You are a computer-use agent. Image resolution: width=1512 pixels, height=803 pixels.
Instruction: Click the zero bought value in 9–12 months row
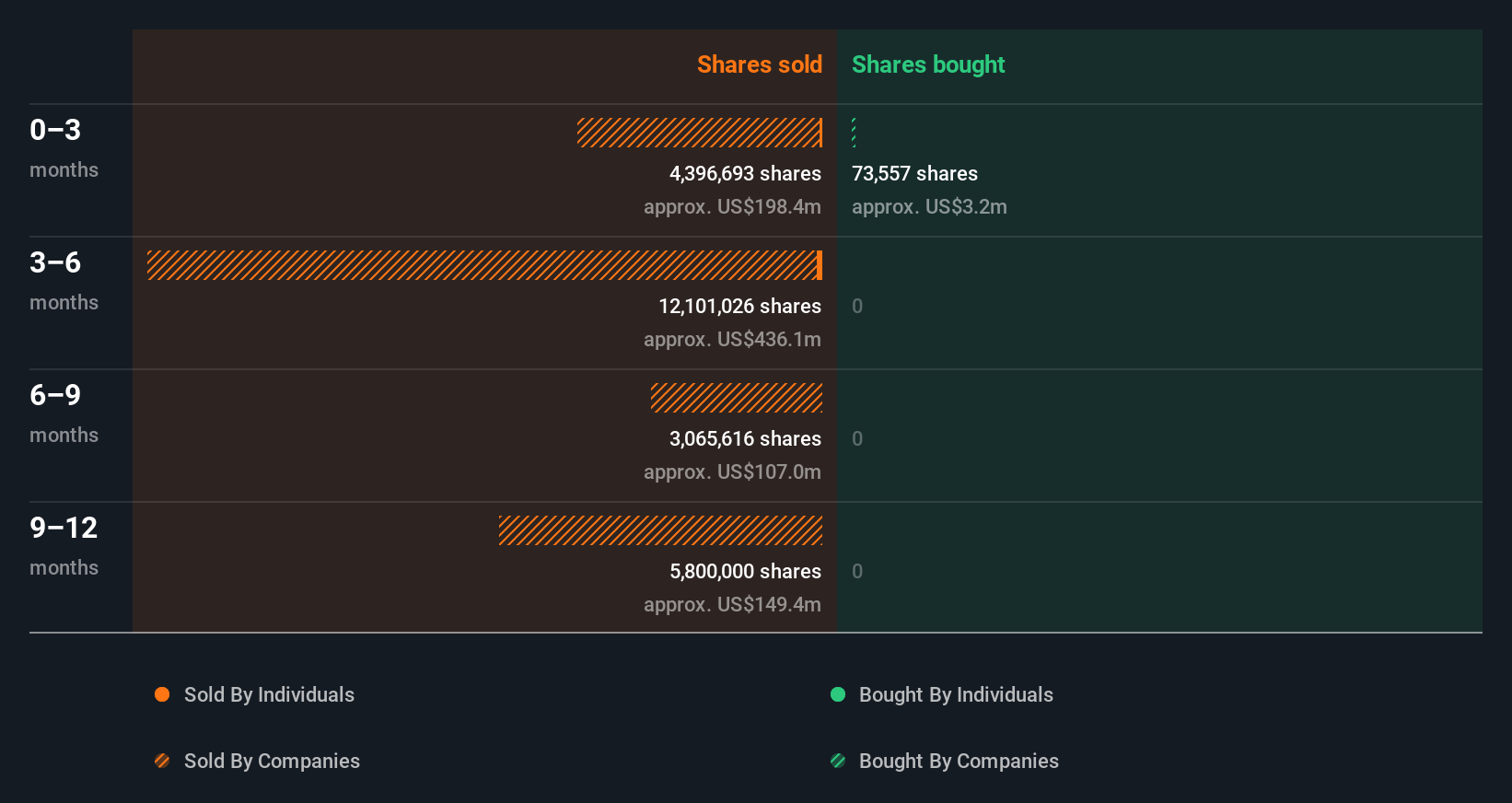[857, 571]
